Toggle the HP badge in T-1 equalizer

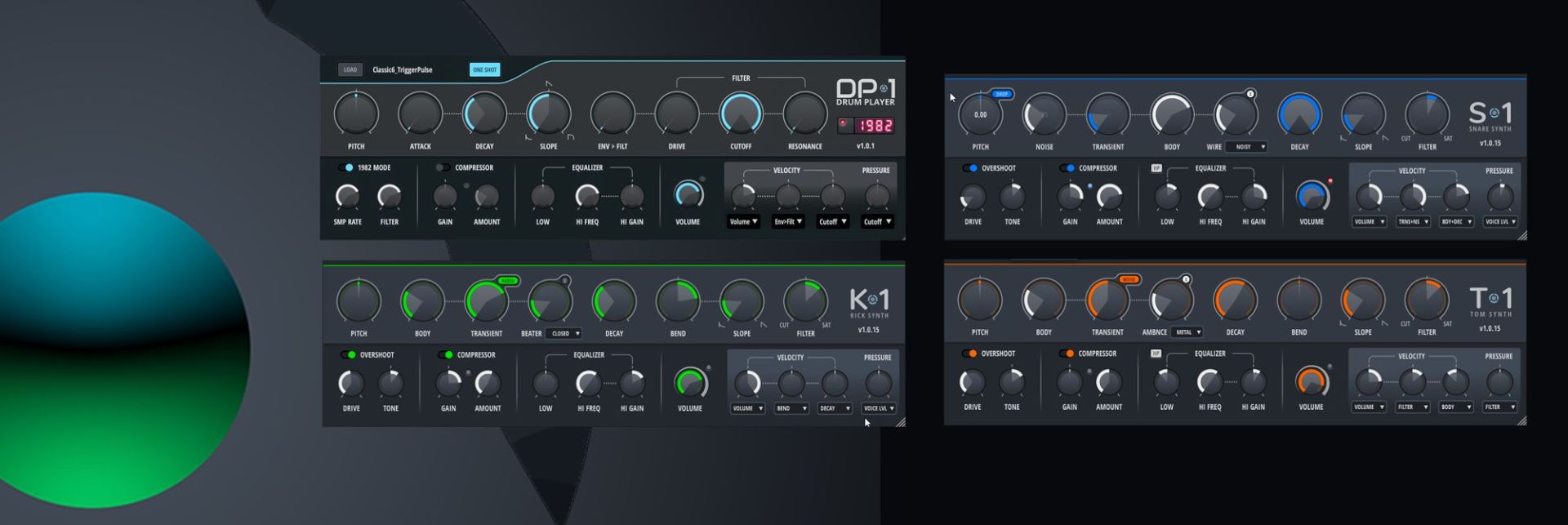(1156, 354)
